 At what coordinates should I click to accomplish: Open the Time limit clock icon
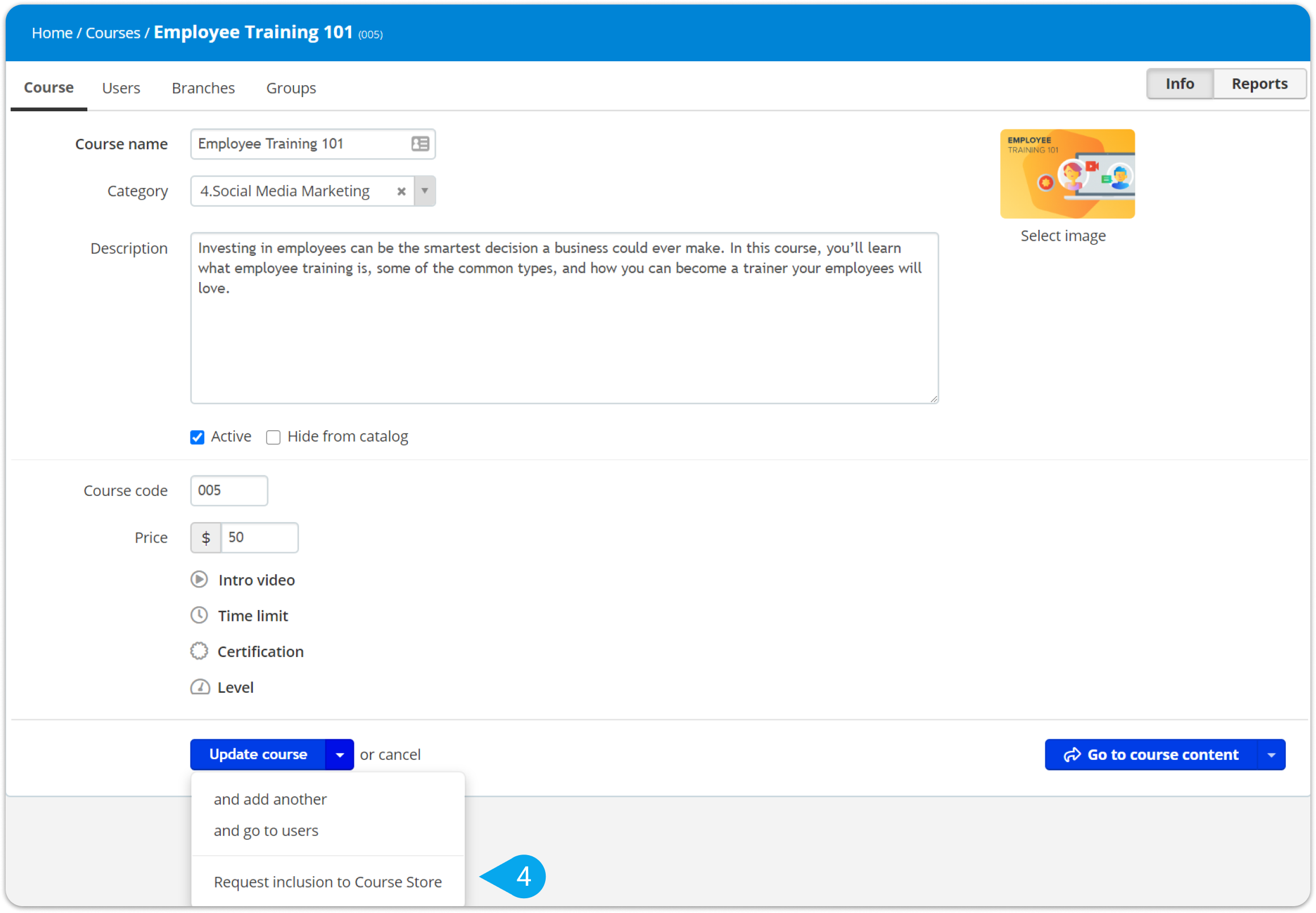point(199,615)
